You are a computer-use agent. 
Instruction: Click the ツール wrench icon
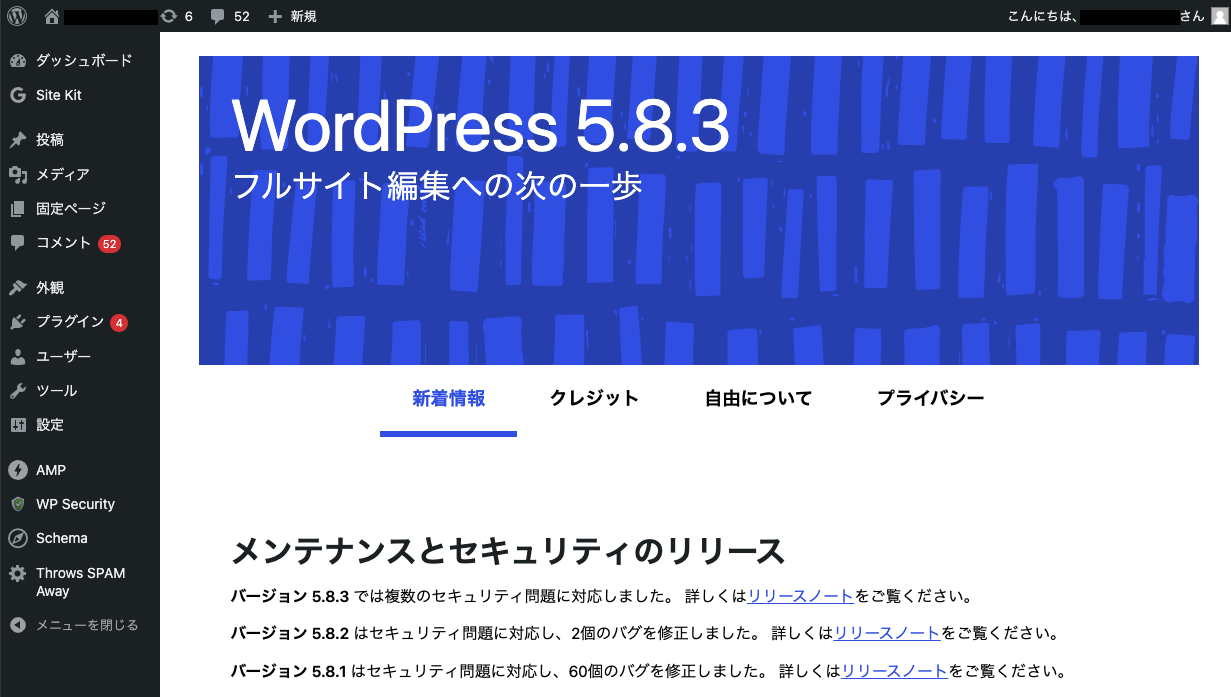pos(17,391)
